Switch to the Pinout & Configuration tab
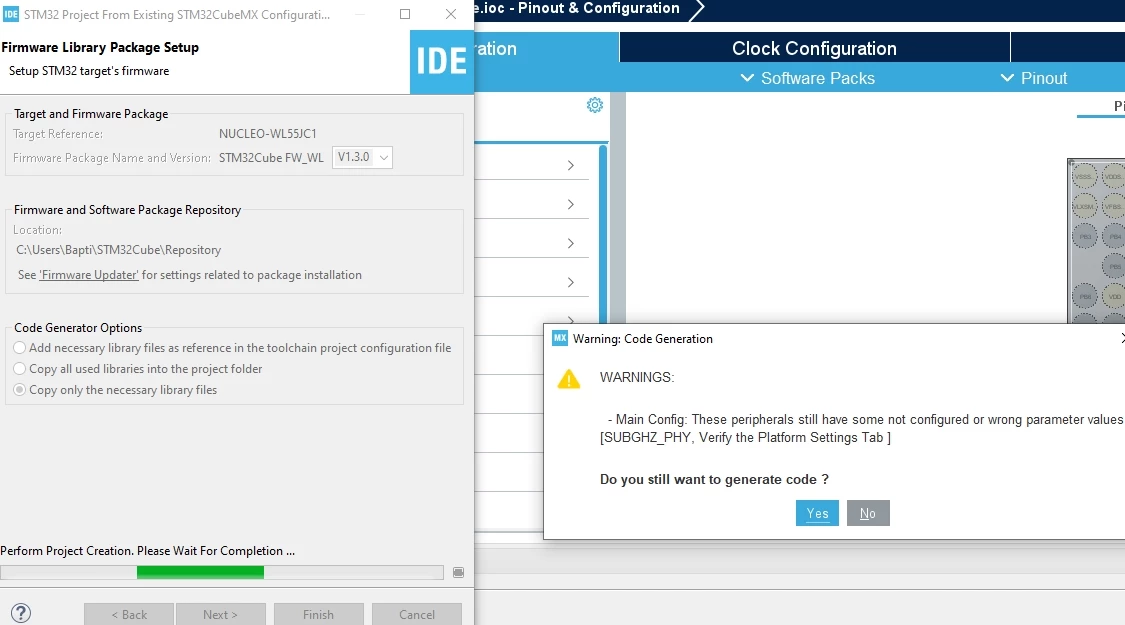Image resolution: width=1125 pixels, height=625 pixels. [546, 48]
